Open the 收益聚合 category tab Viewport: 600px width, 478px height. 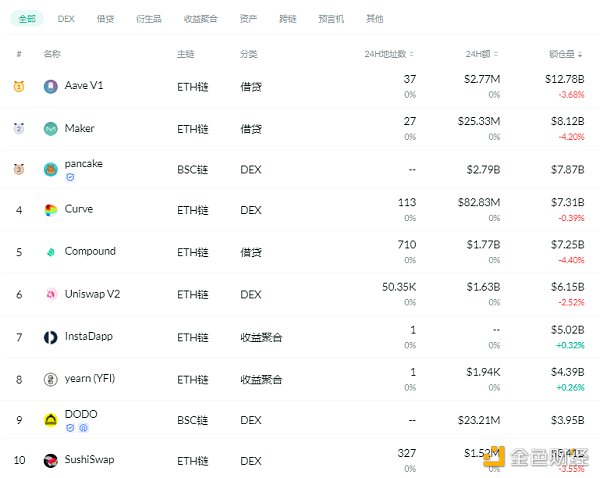click(x=201, y=18)
